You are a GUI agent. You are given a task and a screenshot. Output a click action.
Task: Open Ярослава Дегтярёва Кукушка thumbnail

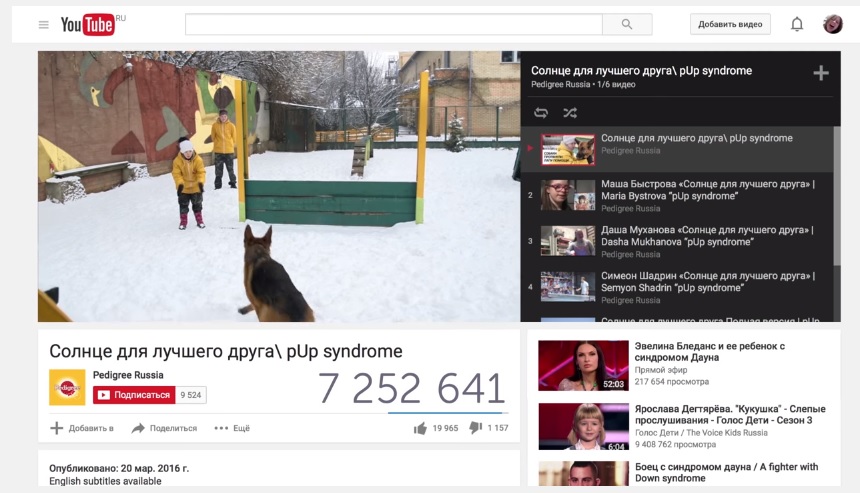click(x=583, y=427)
